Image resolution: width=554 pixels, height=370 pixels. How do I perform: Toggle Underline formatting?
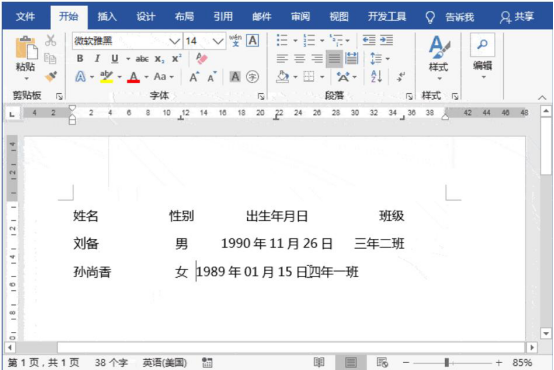pos(114,59)
